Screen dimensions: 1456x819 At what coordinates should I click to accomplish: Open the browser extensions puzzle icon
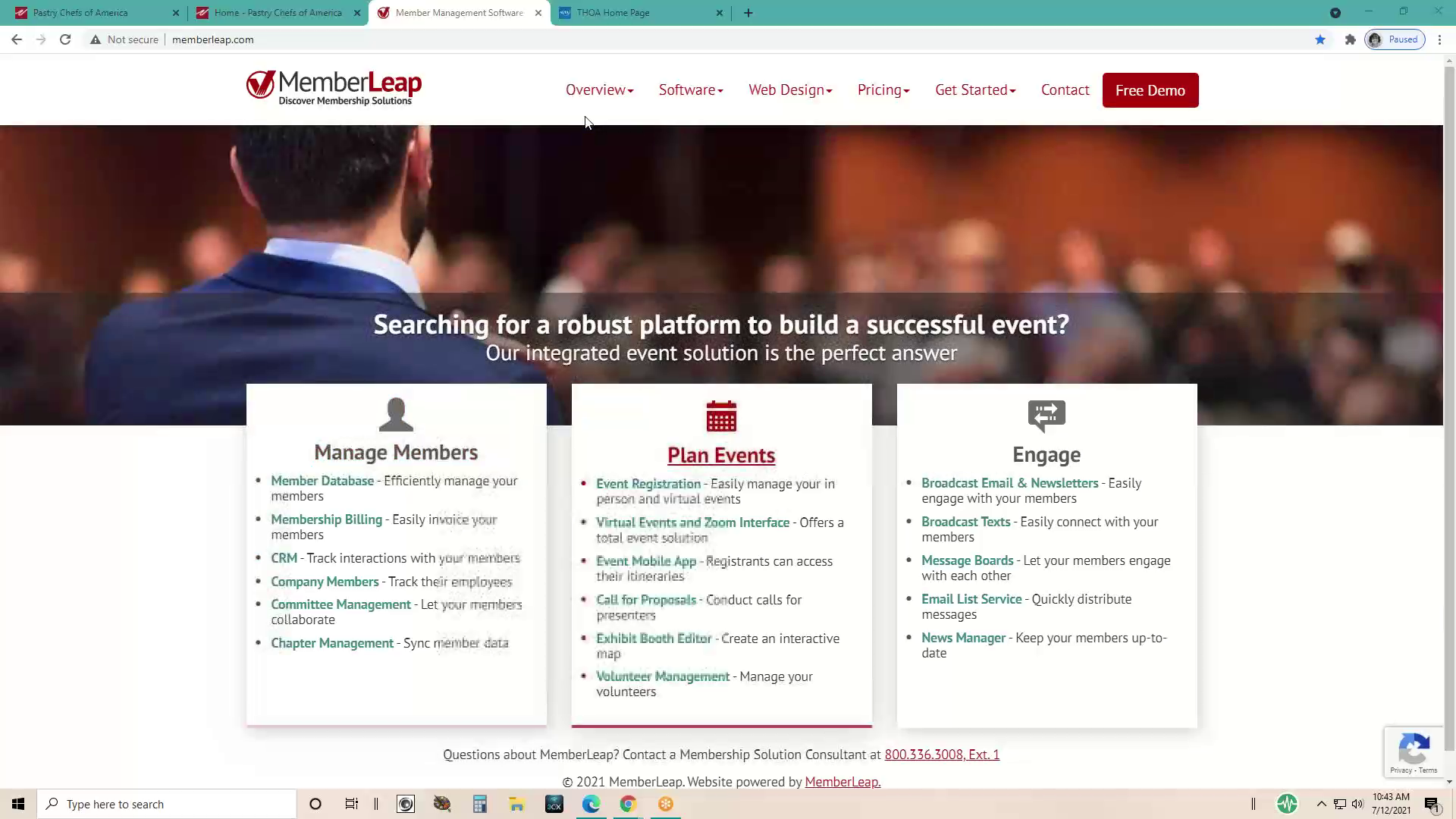[1350, 39]
